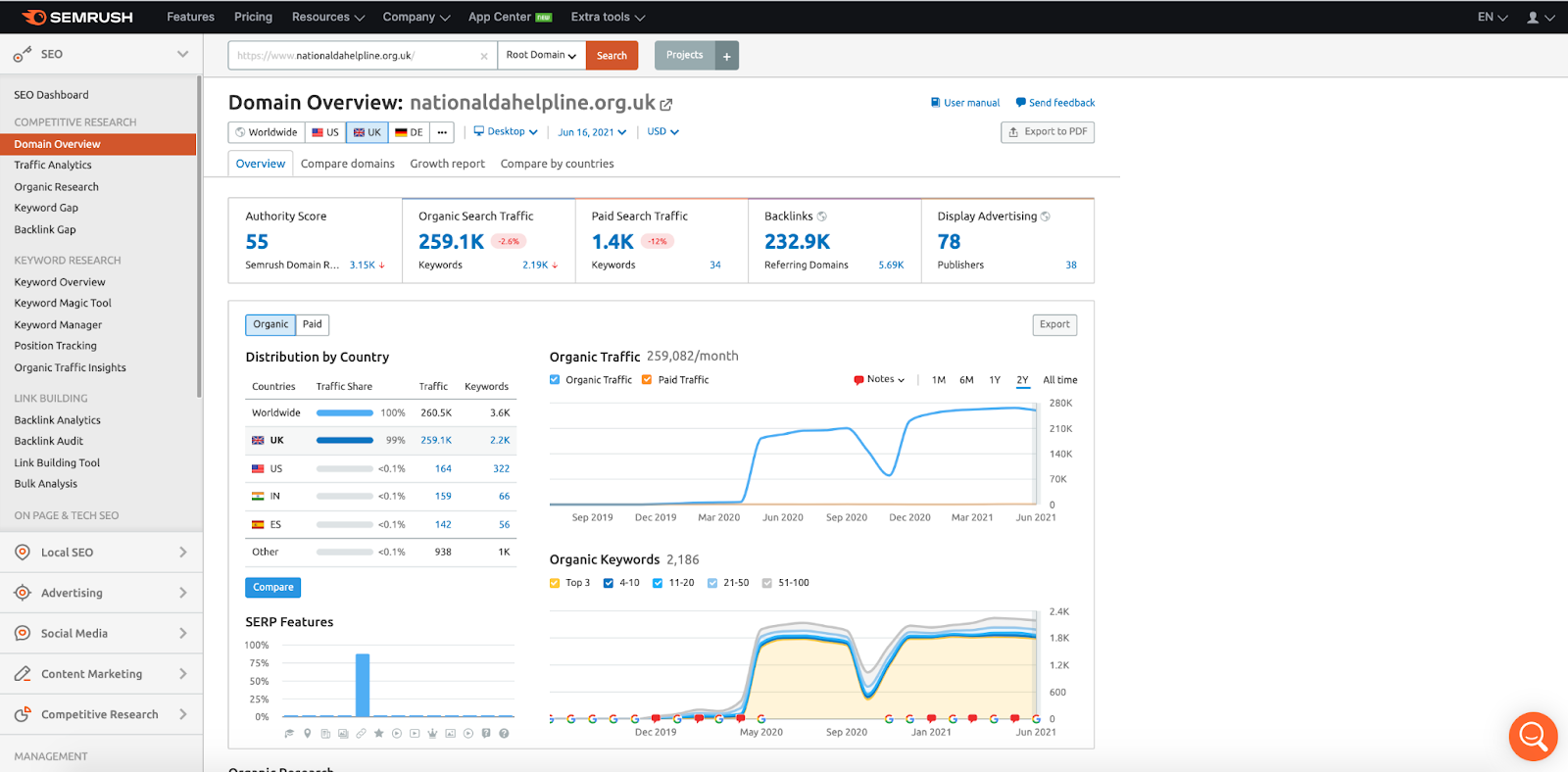Toggle the 51-100 keywords checkbox
Image resolution: width=1568 pixels, height=772 pixels.
click(x=767, y=583)
